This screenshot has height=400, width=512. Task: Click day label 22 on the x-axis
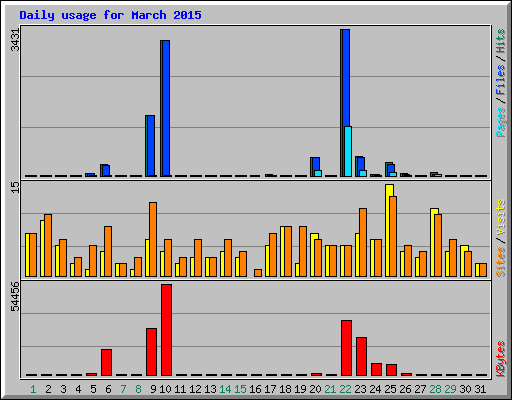tap(346, 389)
